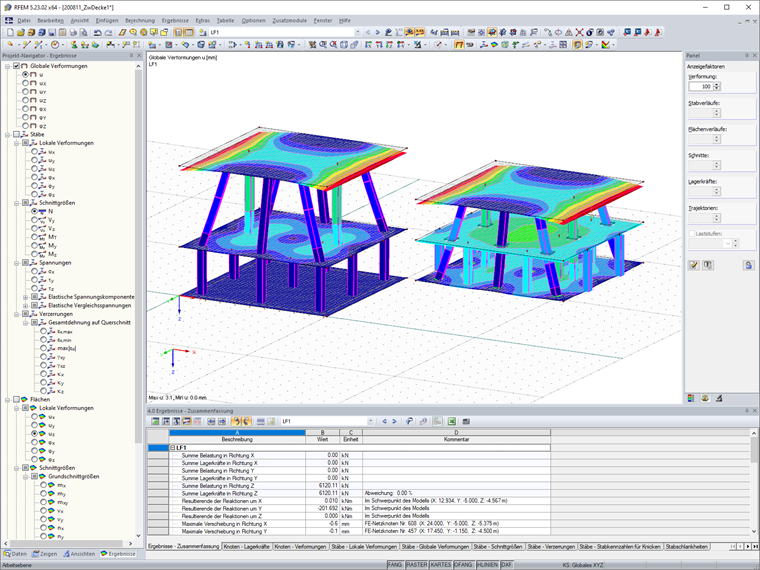This screenshot has height=570, width=760.
Task: Toggle the KARTES status bar button
Action: pyautogui.click(x=441, y=565)
